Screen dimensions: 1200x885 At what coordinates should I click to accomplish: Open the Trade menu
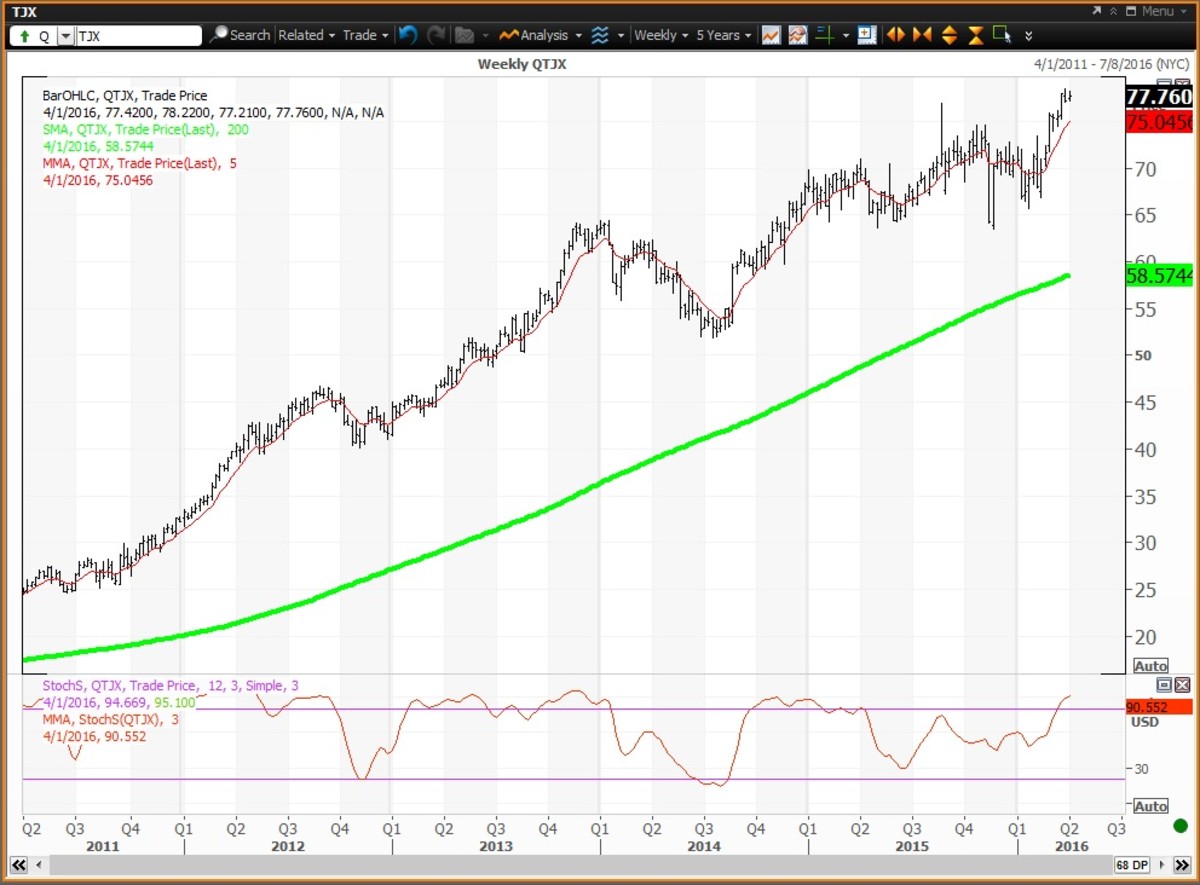click(365, 35)
